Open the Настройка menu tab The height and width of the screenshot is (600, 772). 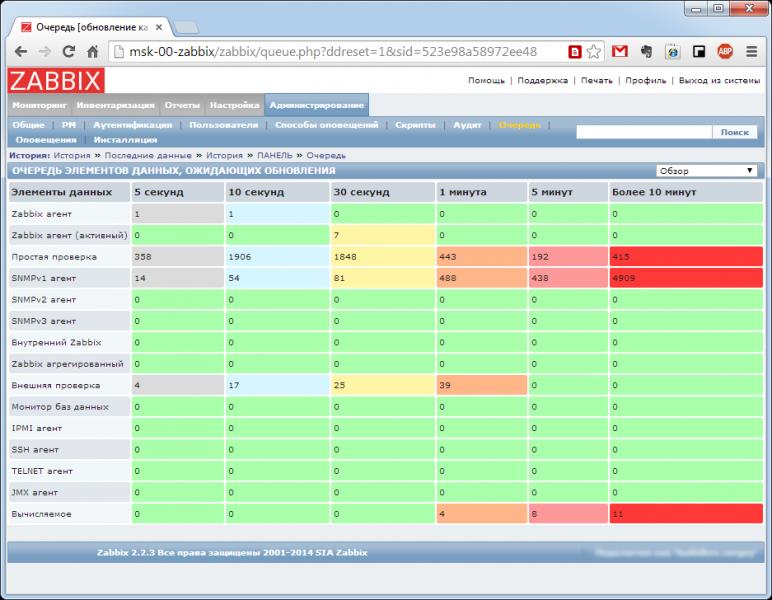point(234,105)
